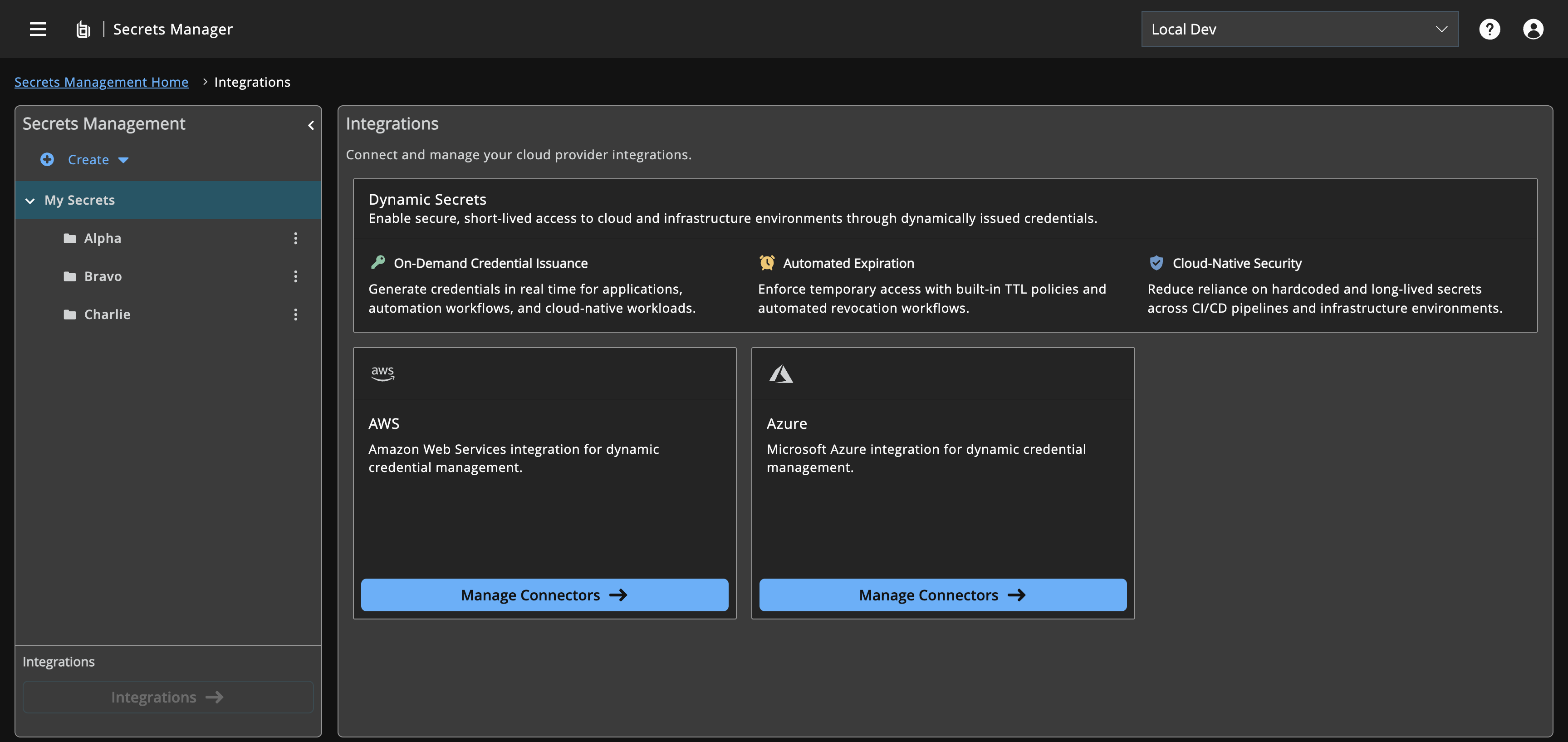Click the alarm clock Automated Expiration icon
Image resolution: width=1568 pixels, height=742 pixels.
coord(767,262)
